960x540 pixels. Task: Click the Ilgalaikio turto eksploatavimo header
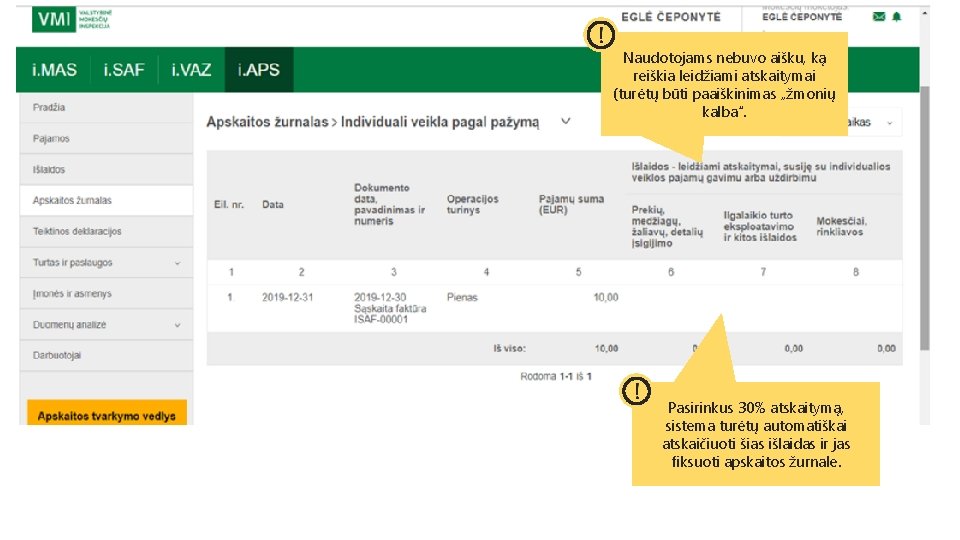760,227
